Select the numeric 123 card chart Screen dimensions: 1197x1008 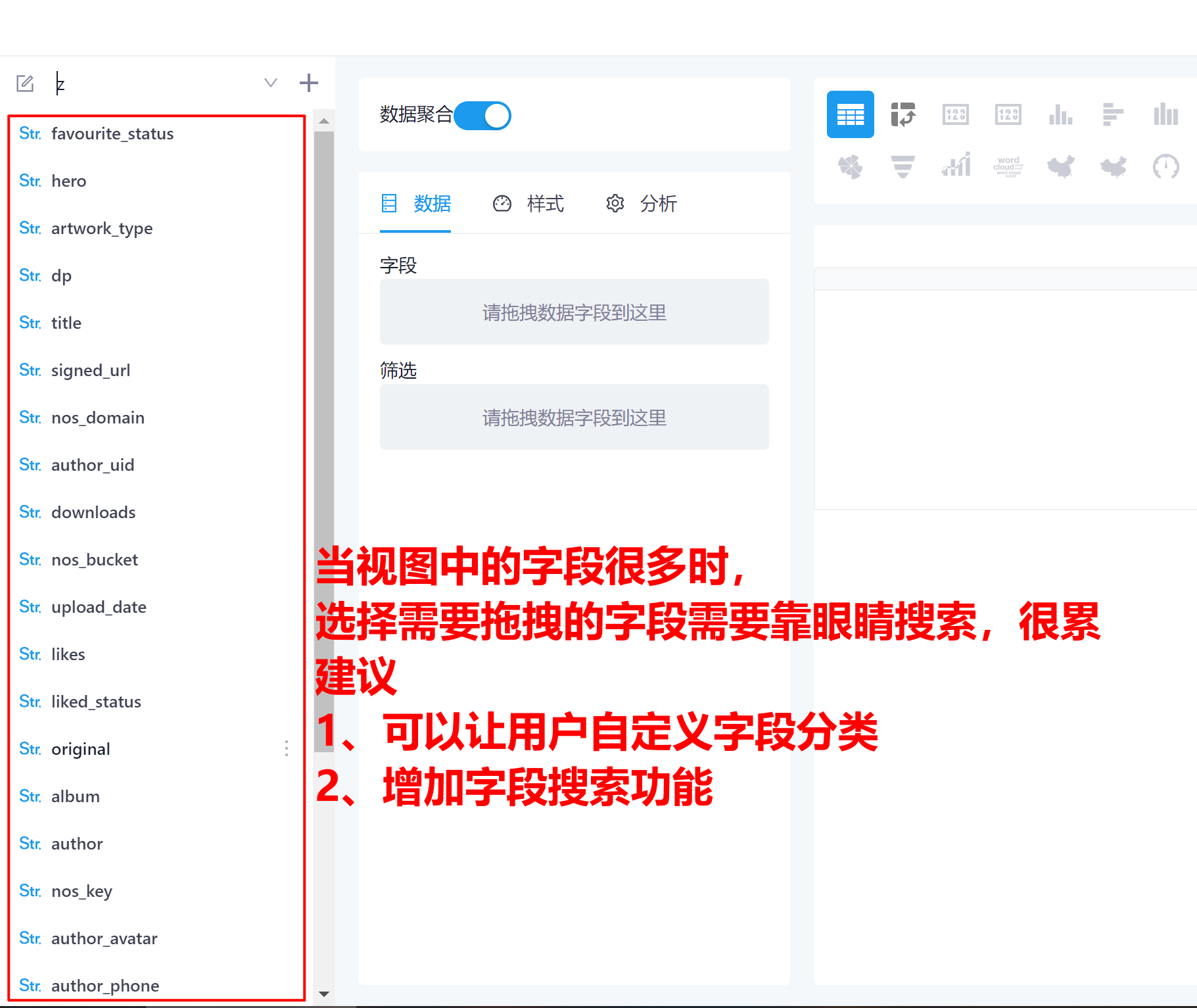[955, 114]
